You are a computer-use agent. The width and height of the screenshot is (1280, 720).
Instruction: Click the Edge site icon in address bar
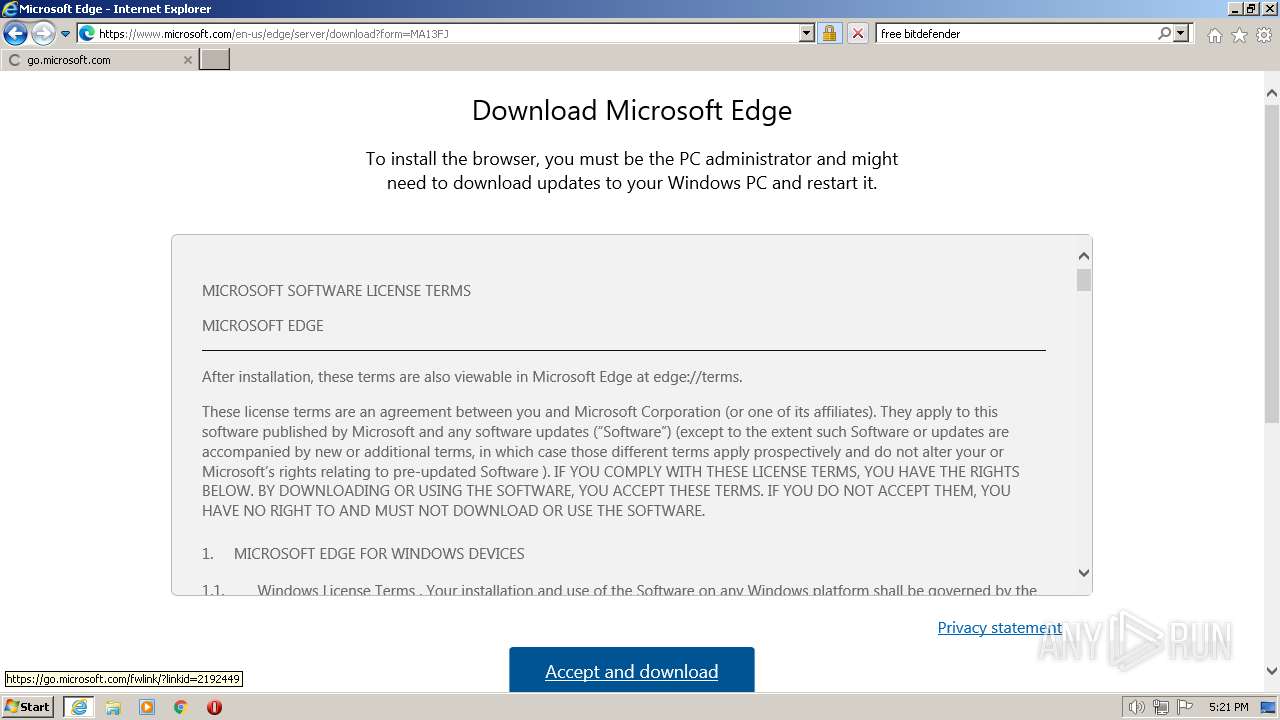click(x=87, y=33)
